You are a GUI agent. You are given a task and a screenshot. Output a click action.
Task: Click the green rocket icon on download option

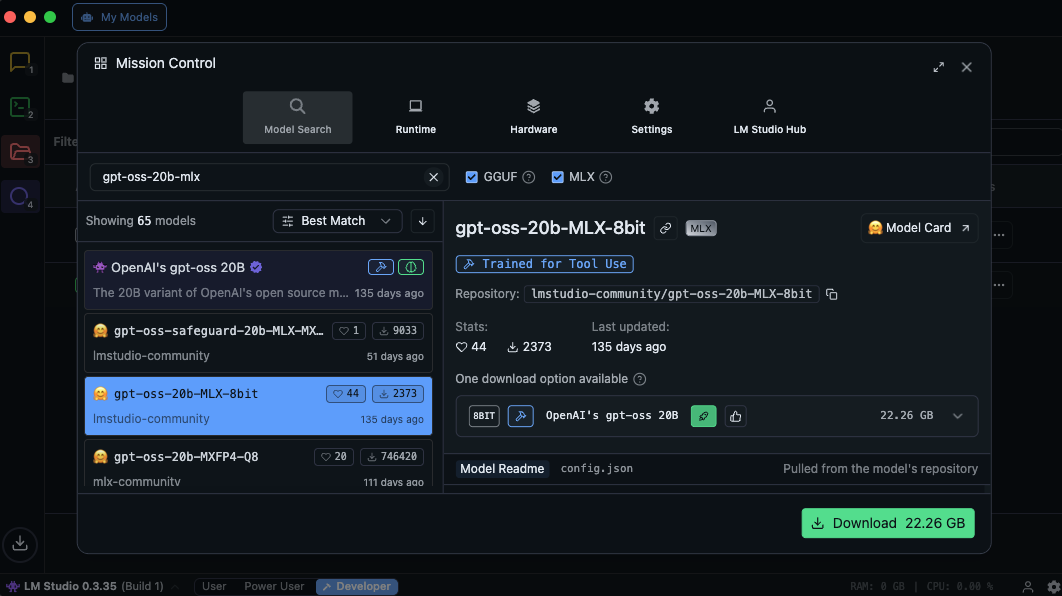704,416
